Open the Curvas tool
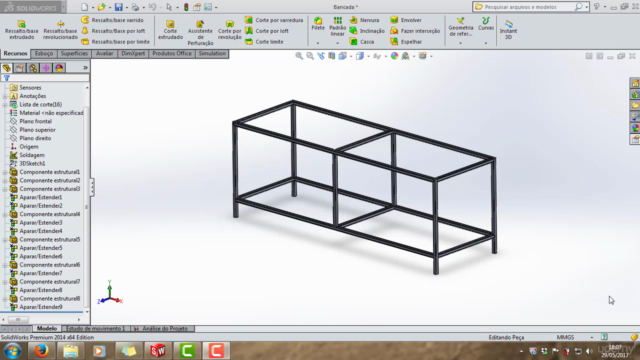Image resolution: width=640 pixels, height=360 pixels. (486, 24)
